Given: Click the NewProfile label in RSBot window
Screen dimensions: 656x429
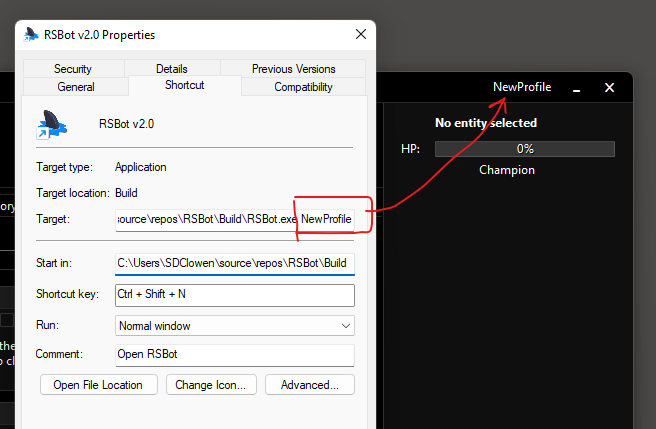Looking at the screenshot, I should pyautogui.click(x=522, y=87).
